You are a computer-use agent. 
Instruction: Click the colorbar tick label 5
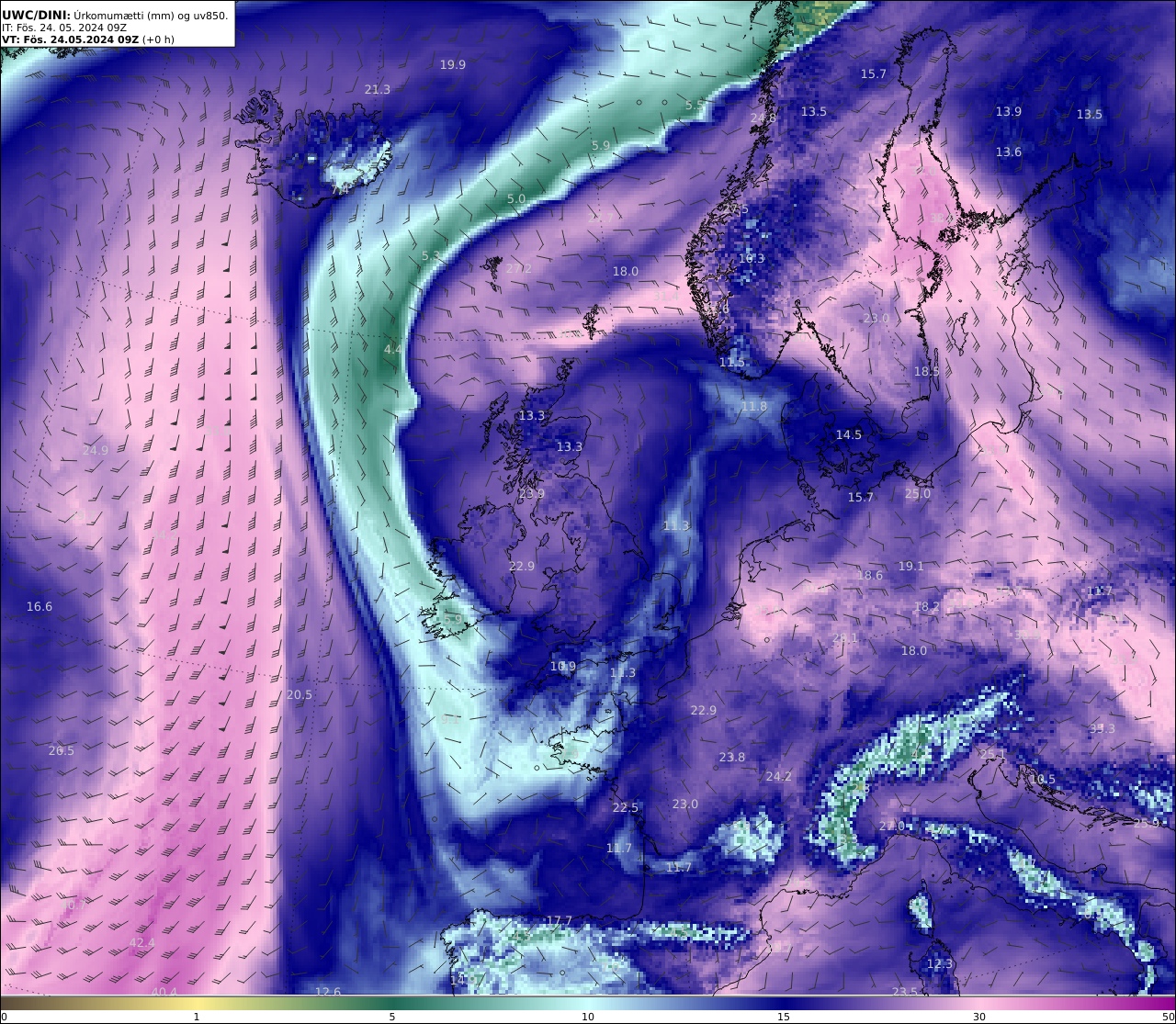tap(392, 1017)
